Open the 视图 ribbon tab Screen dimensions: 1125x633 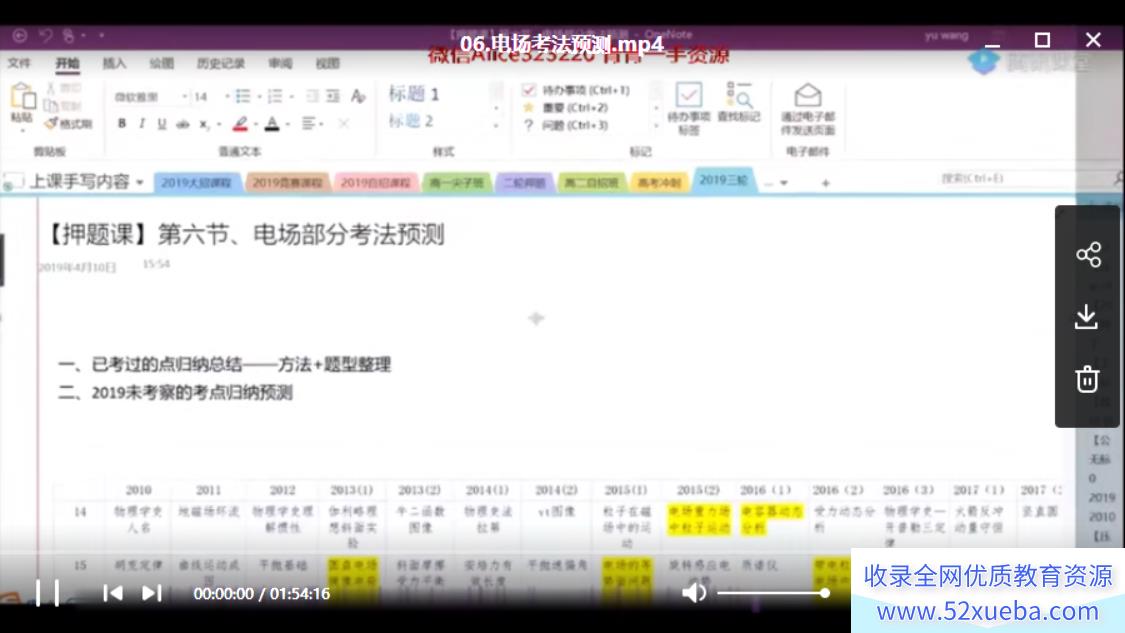327,63
